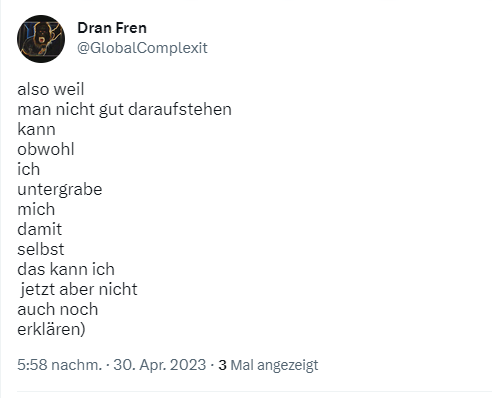
Task: Open Dran Fren's profile picture avatar
Action: point(41,39)
